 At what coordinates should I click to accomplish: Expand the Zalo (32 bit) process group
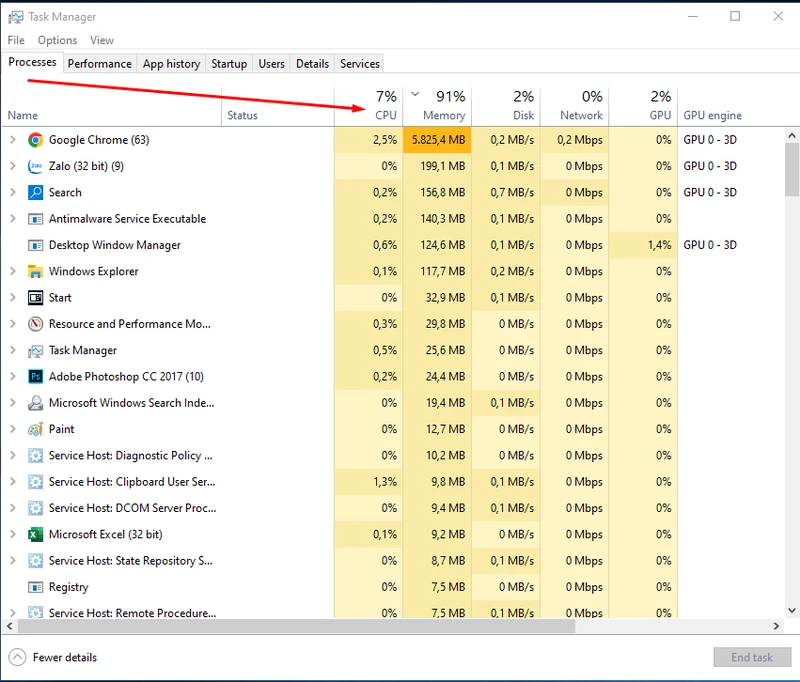[13, 166]
